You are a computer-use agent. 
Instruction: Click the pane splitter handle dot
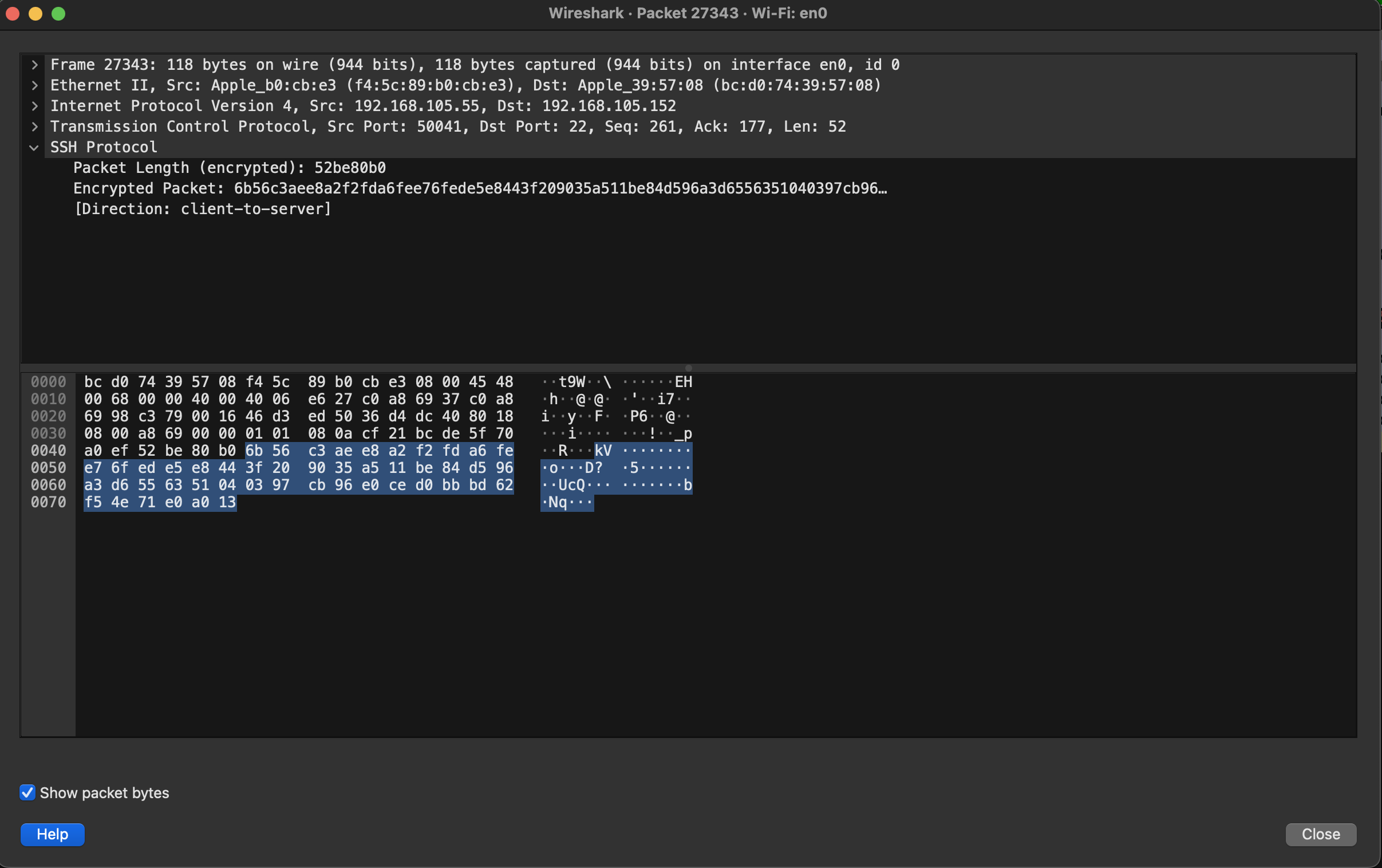689,368
